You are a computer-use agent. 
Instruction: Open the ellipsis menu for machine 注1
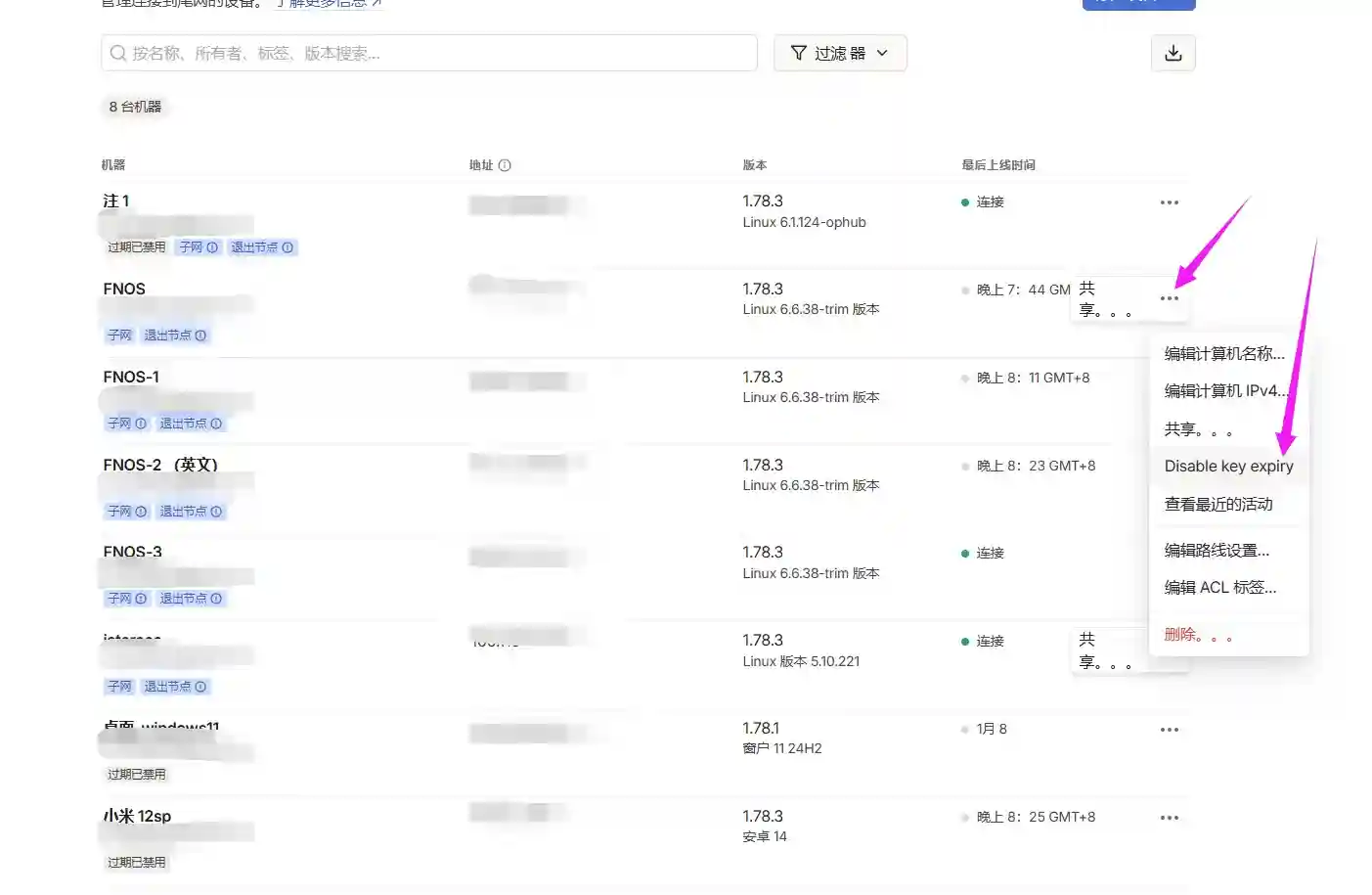1169,201
